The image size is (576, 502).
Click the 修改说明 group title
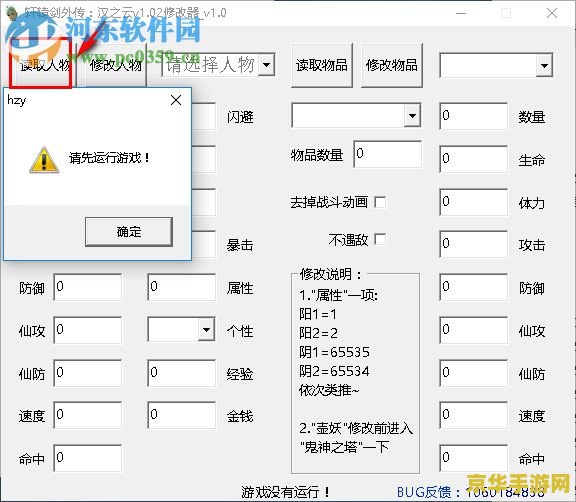pyautogui.click(x=330, y=274)
